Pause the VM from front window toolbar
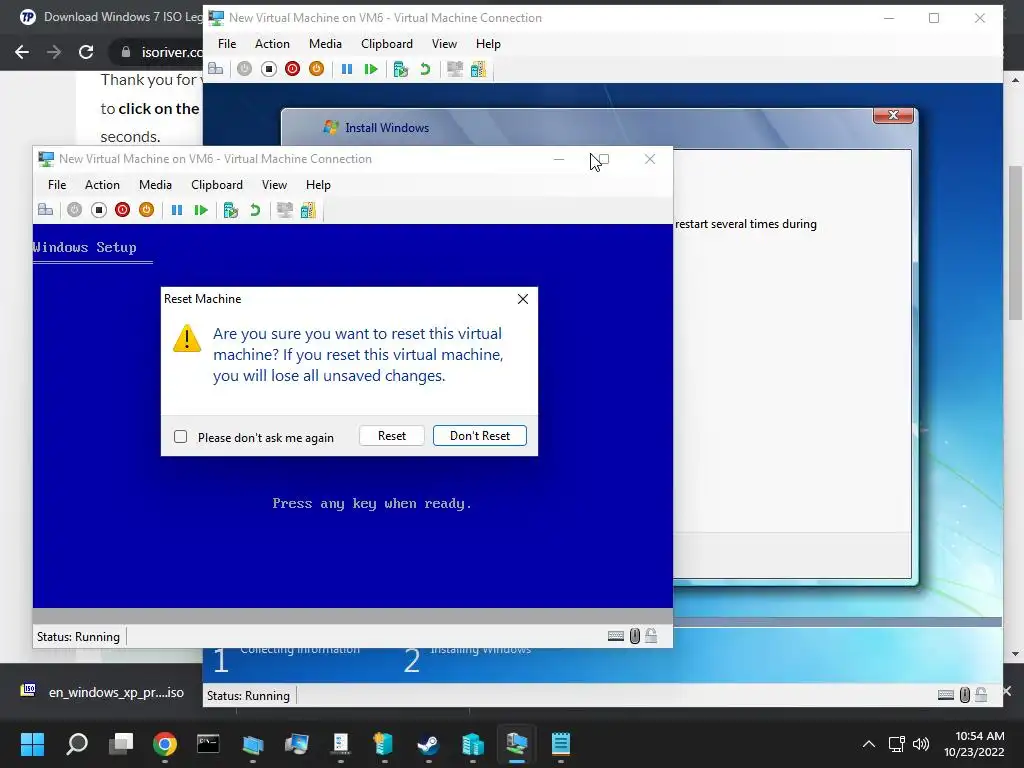This screenshot has height=768, width=1024. [x=176, y=210]
